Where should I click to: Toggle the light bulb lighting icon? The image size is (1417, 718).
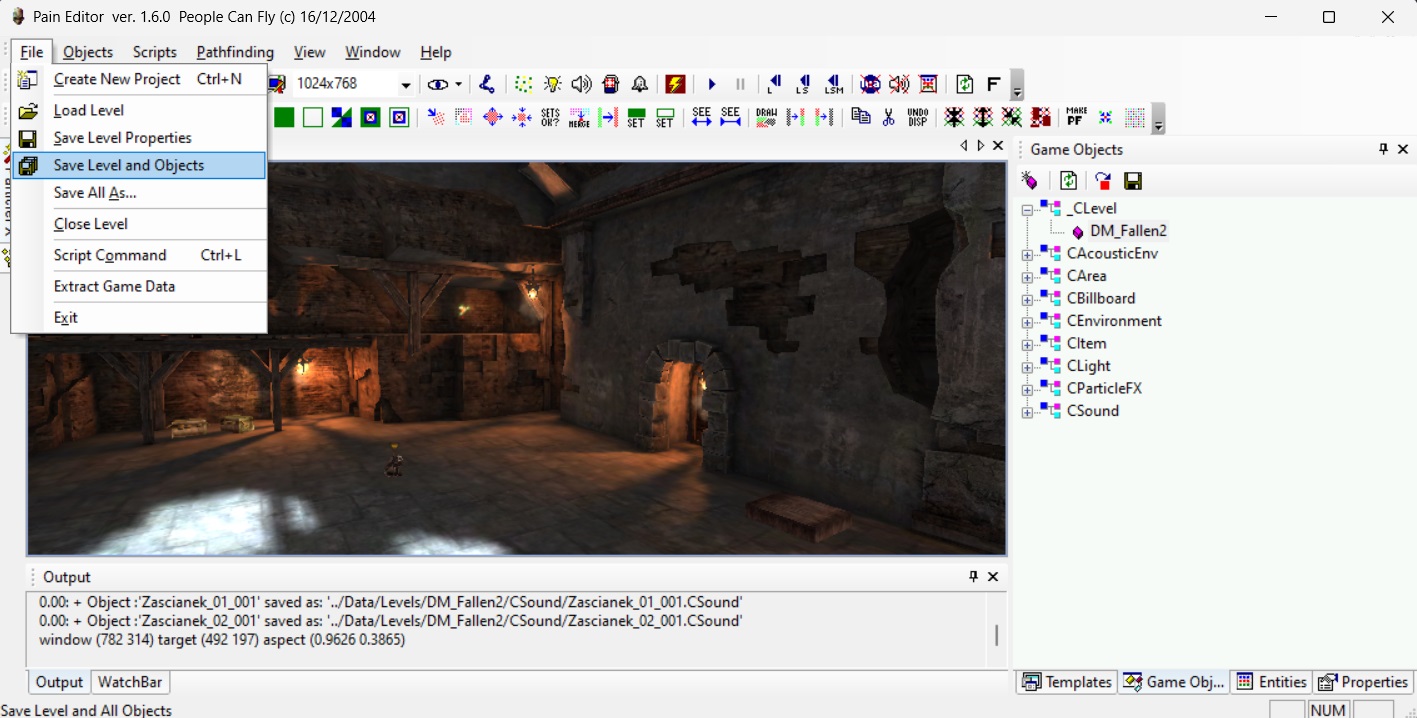552,84
